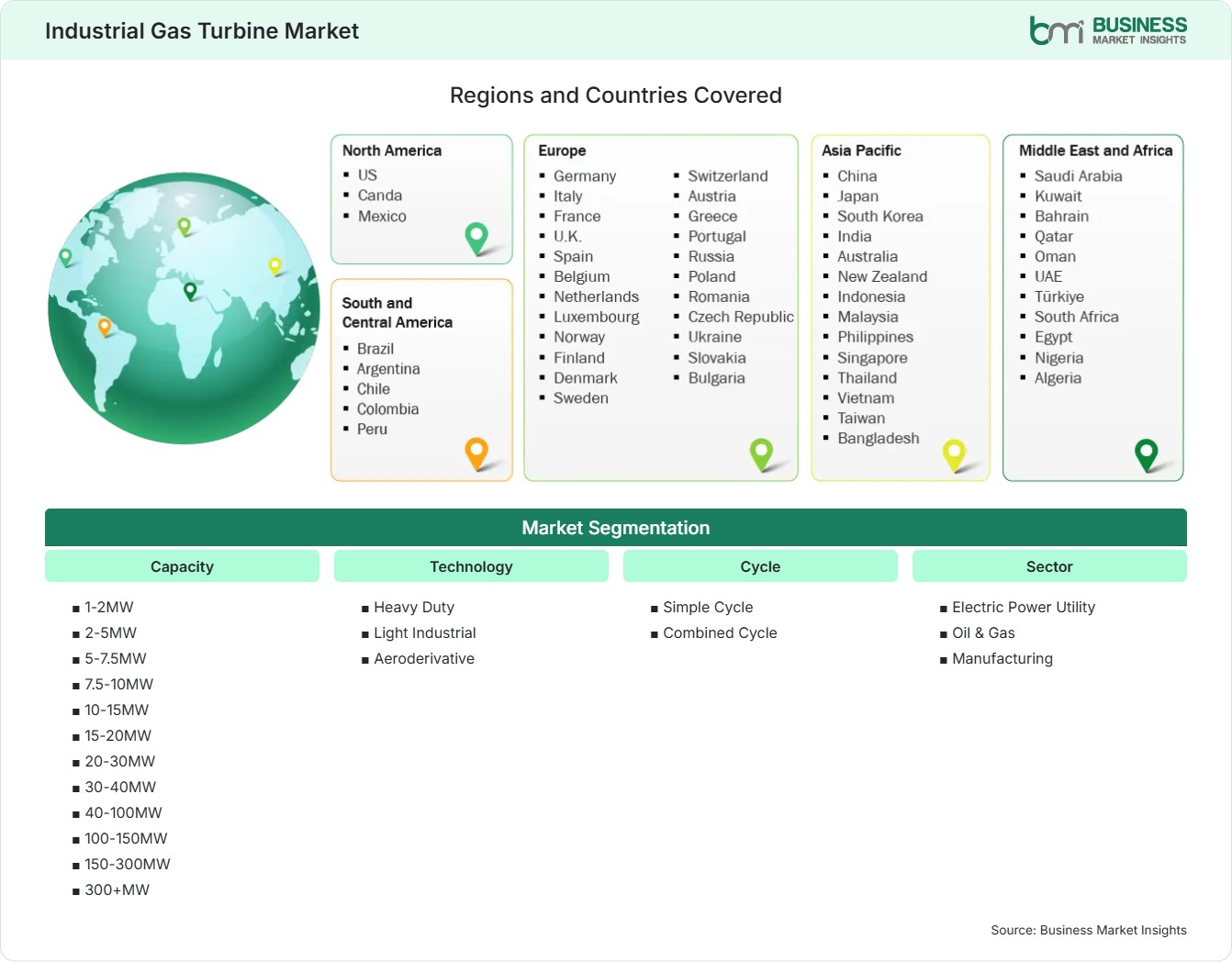Click the green pin at the globe's left edge

65,257
